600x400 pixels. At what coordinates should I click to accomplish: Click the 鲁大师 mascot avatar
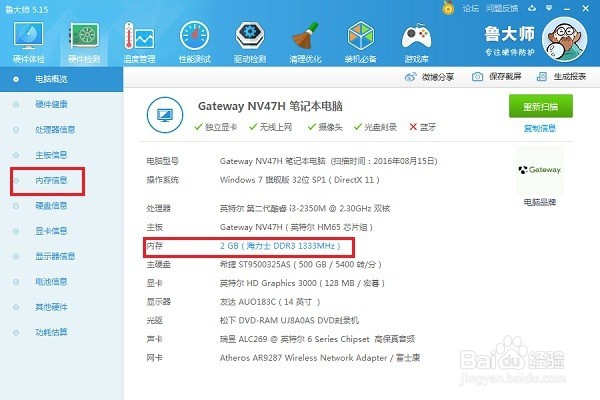point(564,39)
